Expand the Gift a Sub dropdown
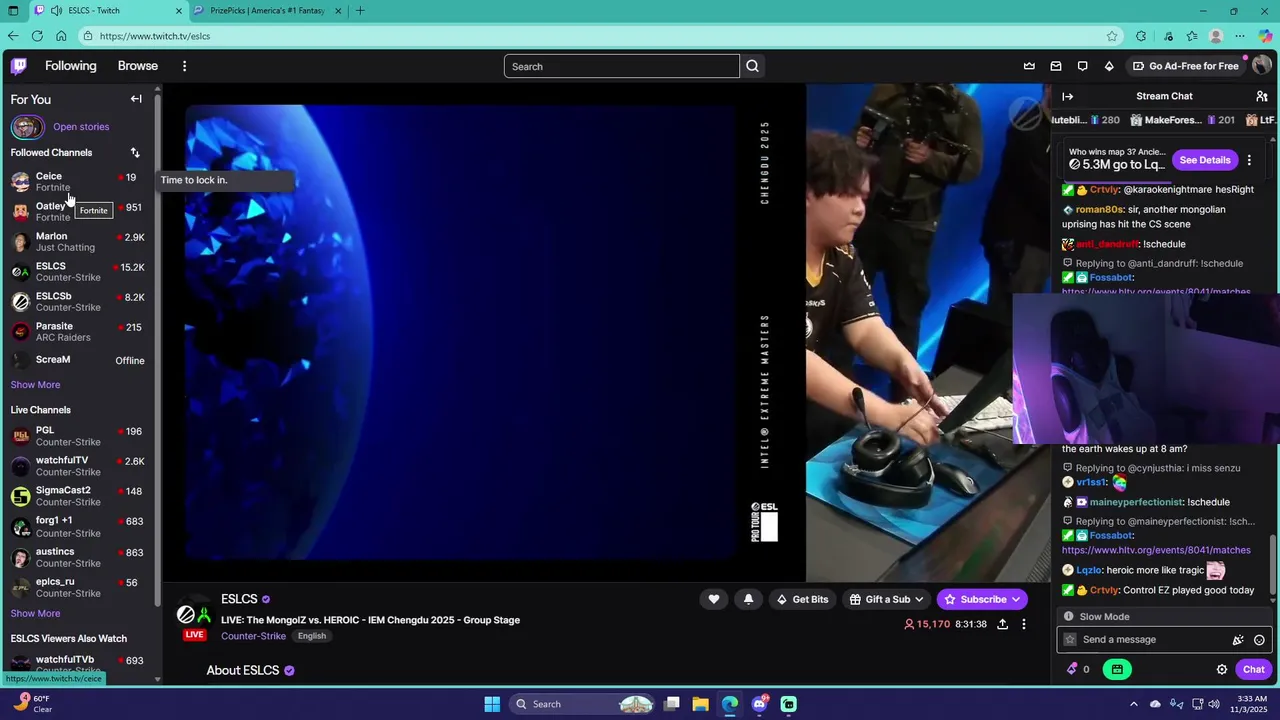The image size is (1280, 720). click(918, 599)
